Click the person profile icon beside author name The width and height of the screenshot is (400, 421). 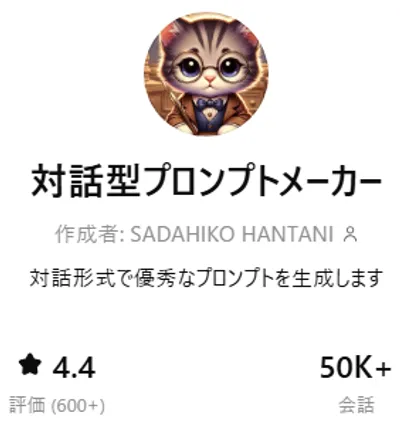pos(350,234)
